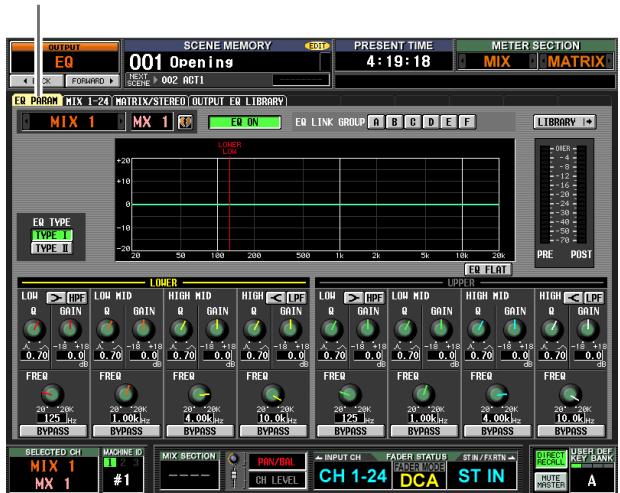Assign EQ LINK GROUP E
The width and height of the screenshot is (620, 493).
[x=449, y=122]
